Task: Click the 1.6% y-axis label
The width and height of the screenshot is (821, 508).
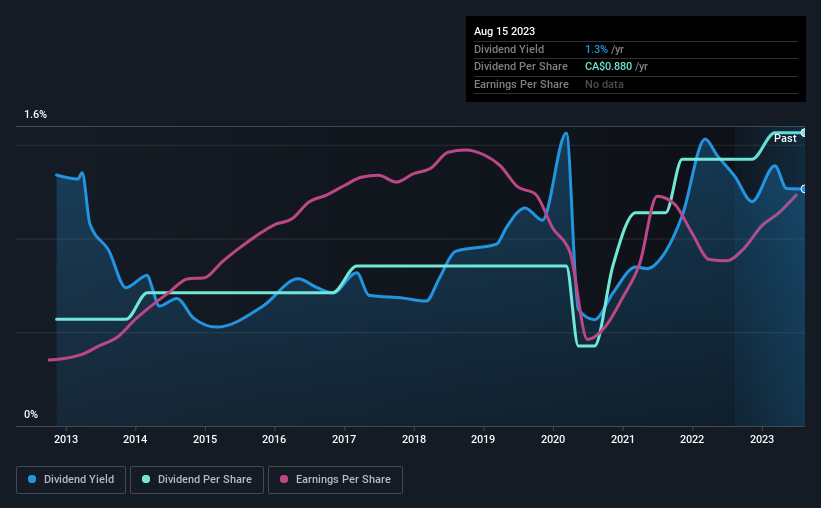Action: (x=35, y=115)
